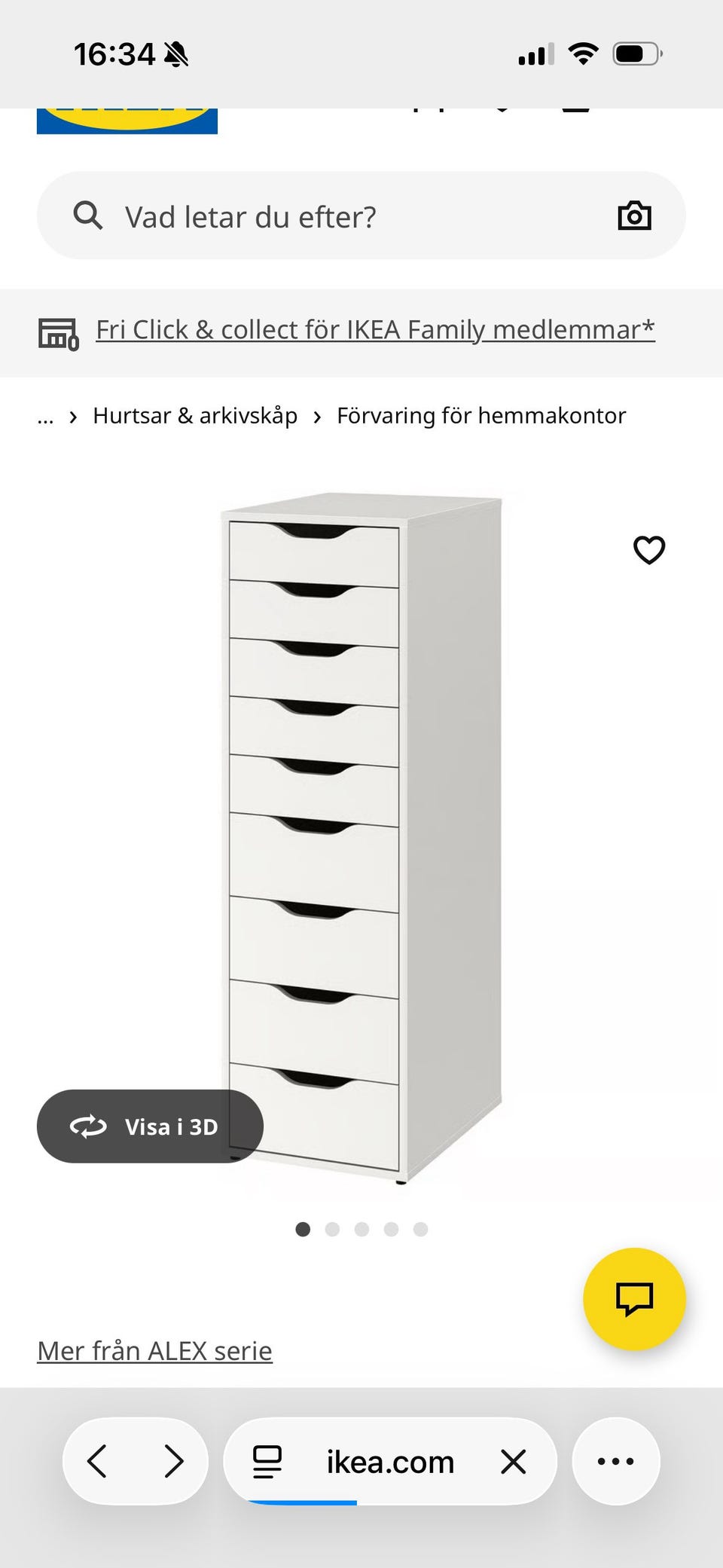
Task: Add ALEX drawer unit to favourites heart
Action: (x=649, y=550)
